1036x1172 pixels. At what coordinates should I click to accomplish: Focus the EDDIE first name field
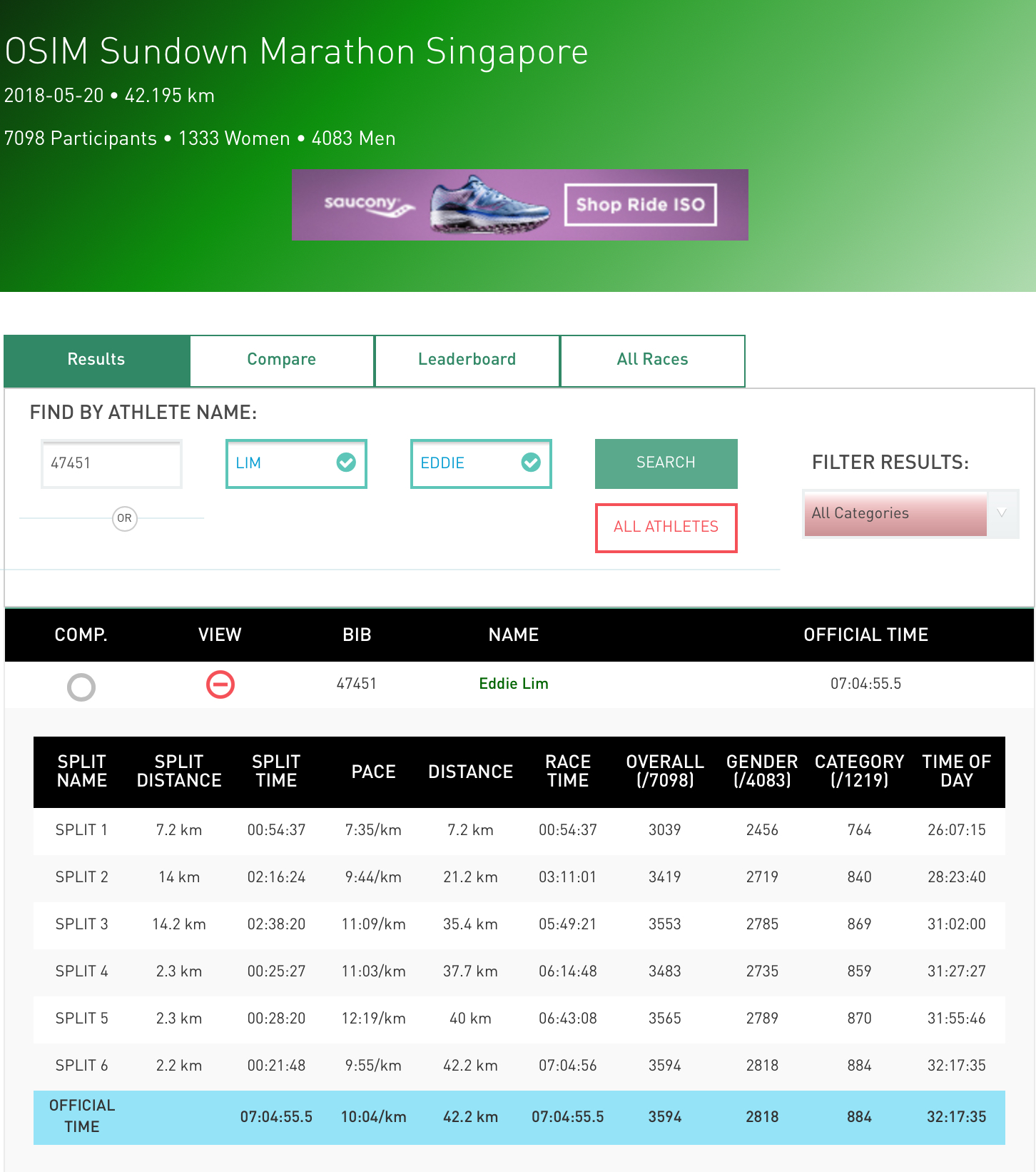[x=481, y=464]
